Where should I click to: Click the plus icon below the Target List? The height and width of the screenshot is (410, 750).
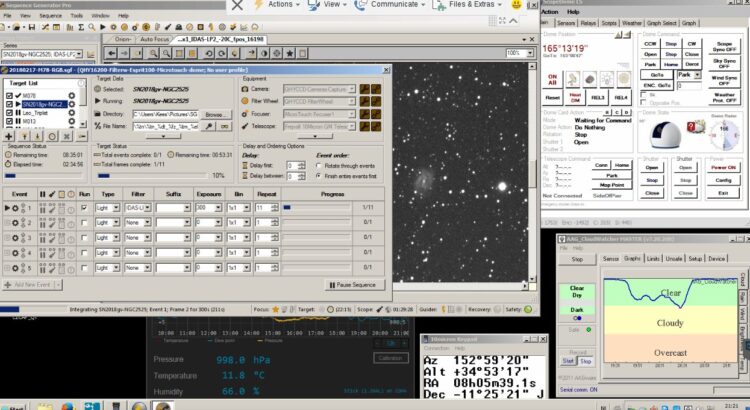point(9,137)
